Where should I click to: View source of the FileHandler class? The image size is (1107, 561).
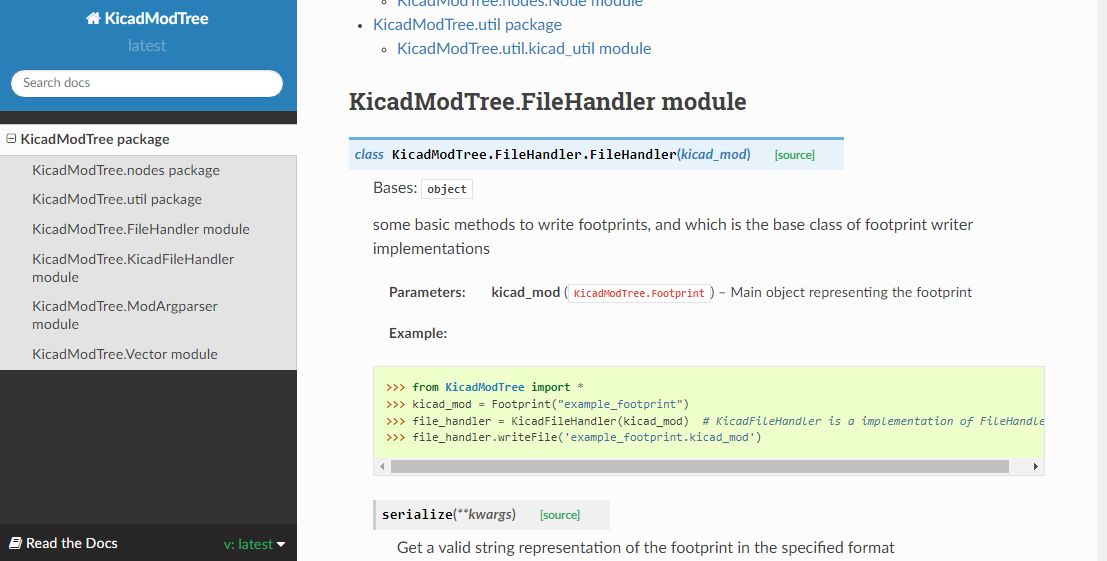click(794, 155)
